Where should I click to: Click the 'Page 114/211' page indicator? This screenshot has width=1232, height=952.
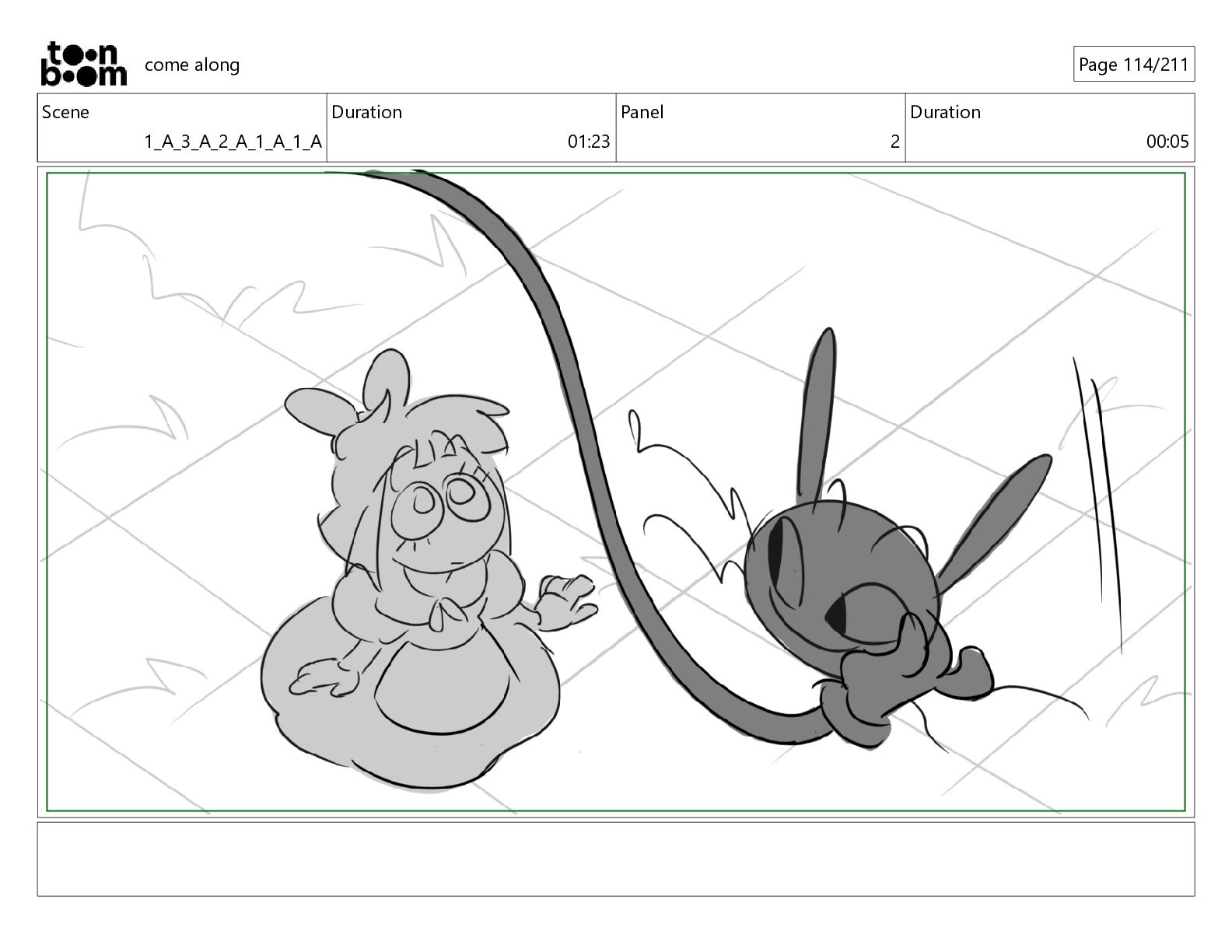click(1134, 65)
